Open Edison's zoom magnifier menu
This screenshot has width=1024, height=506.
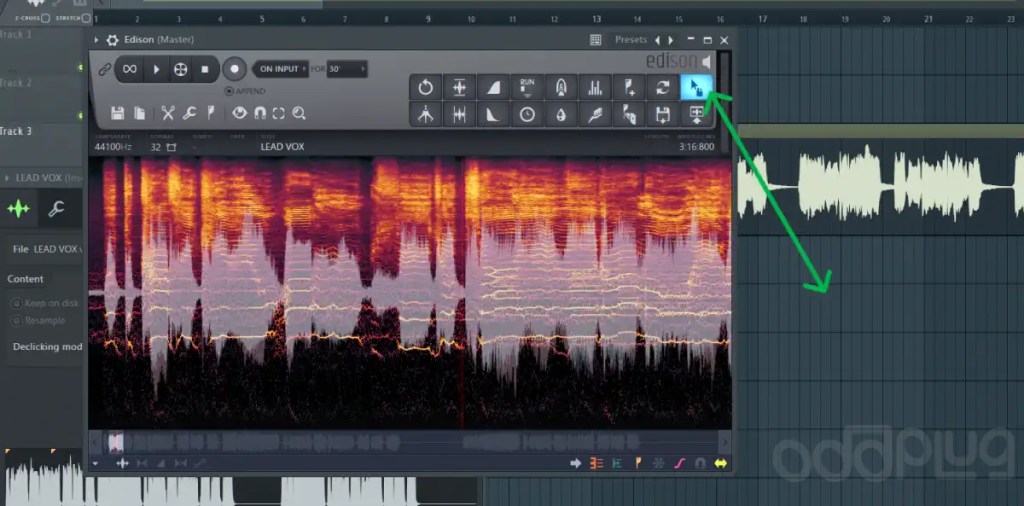click(299, 114)
